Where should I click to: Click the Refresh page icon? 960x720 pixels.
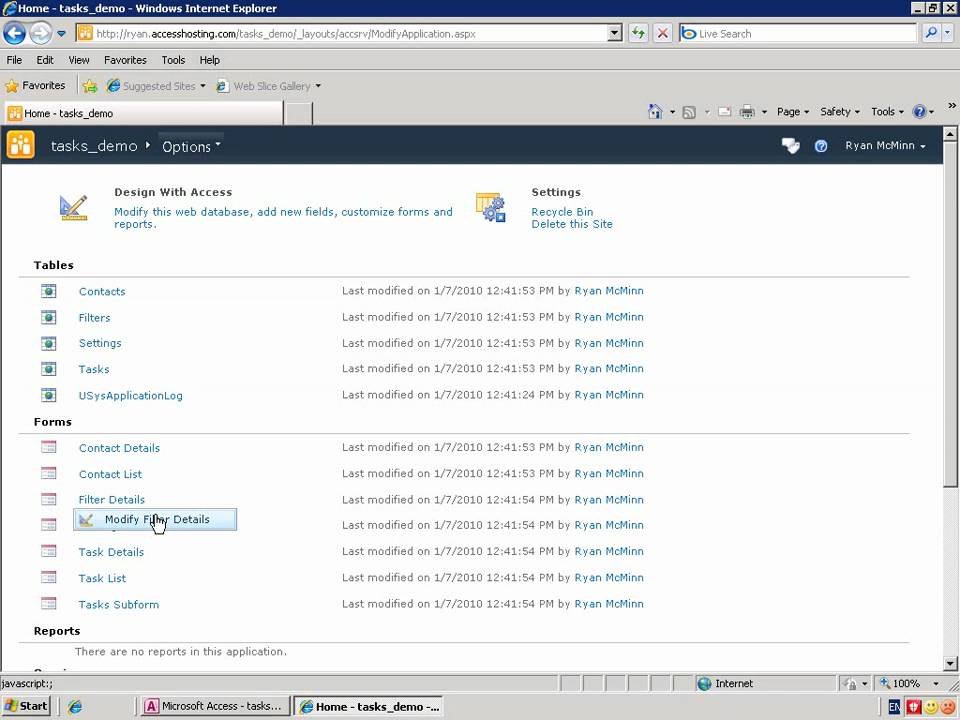click(x=638, y=33)
